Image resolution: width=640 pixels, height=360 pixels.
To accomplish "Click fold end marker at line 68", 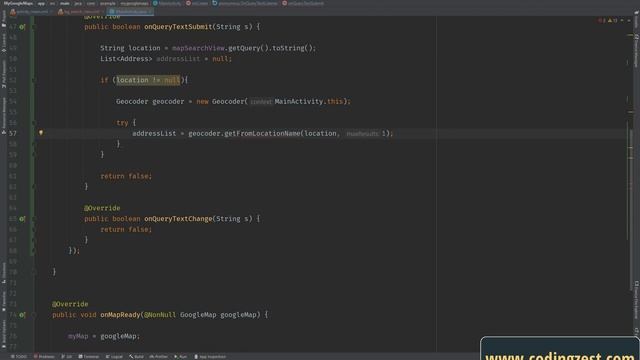I will click(x=34, y=251).
